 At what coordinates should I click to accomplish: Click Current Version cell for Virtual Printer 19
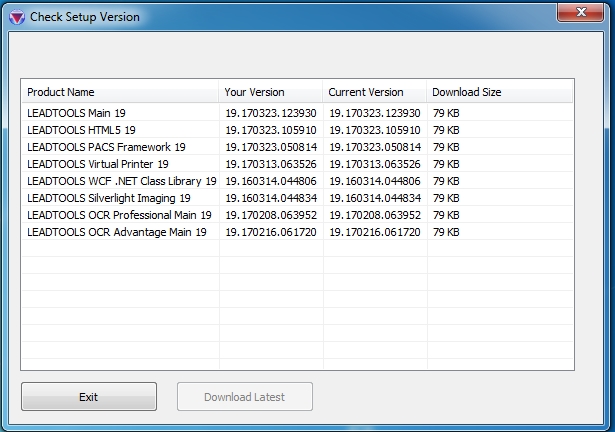pos(375,164)
